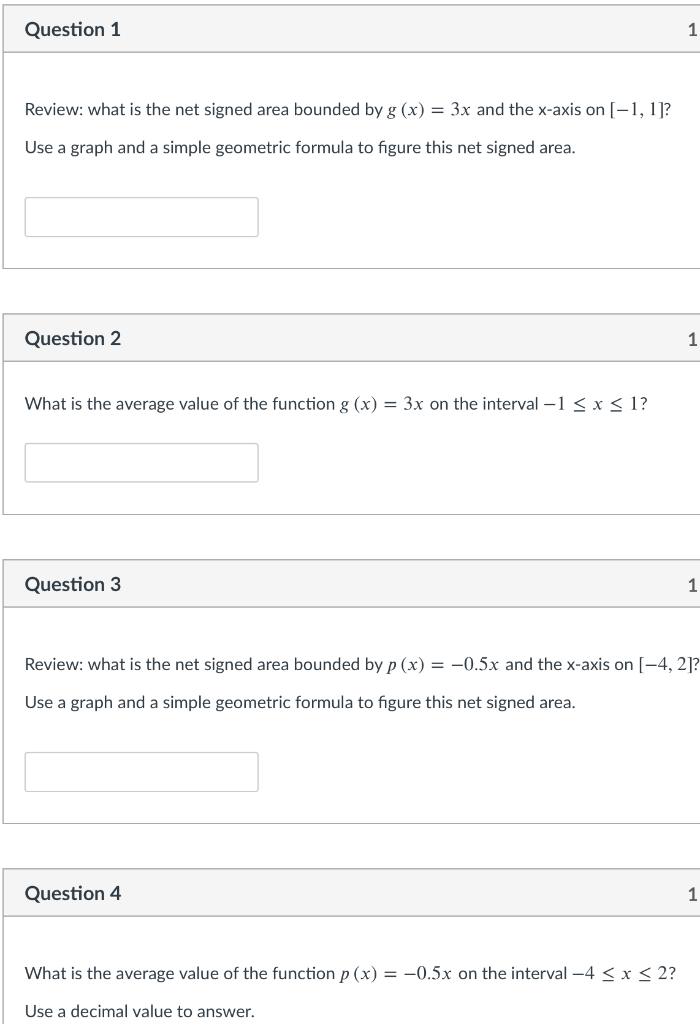Click the 'Use a decimal value to answer' text

[x=140, y=1011]
